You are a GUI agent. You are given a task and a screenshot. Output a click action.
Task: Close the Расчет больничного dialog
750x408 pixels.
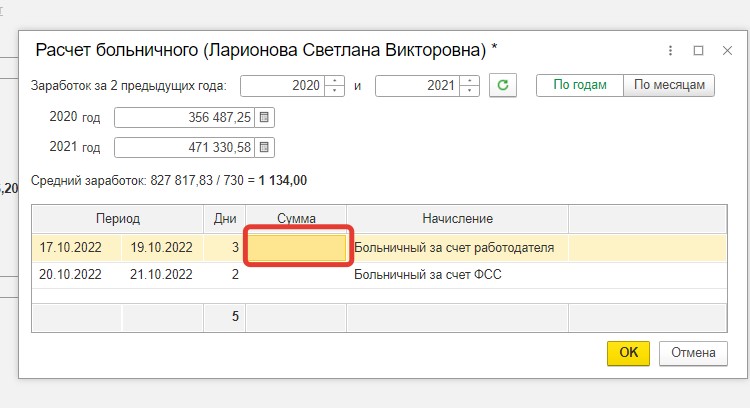[728, 50]
